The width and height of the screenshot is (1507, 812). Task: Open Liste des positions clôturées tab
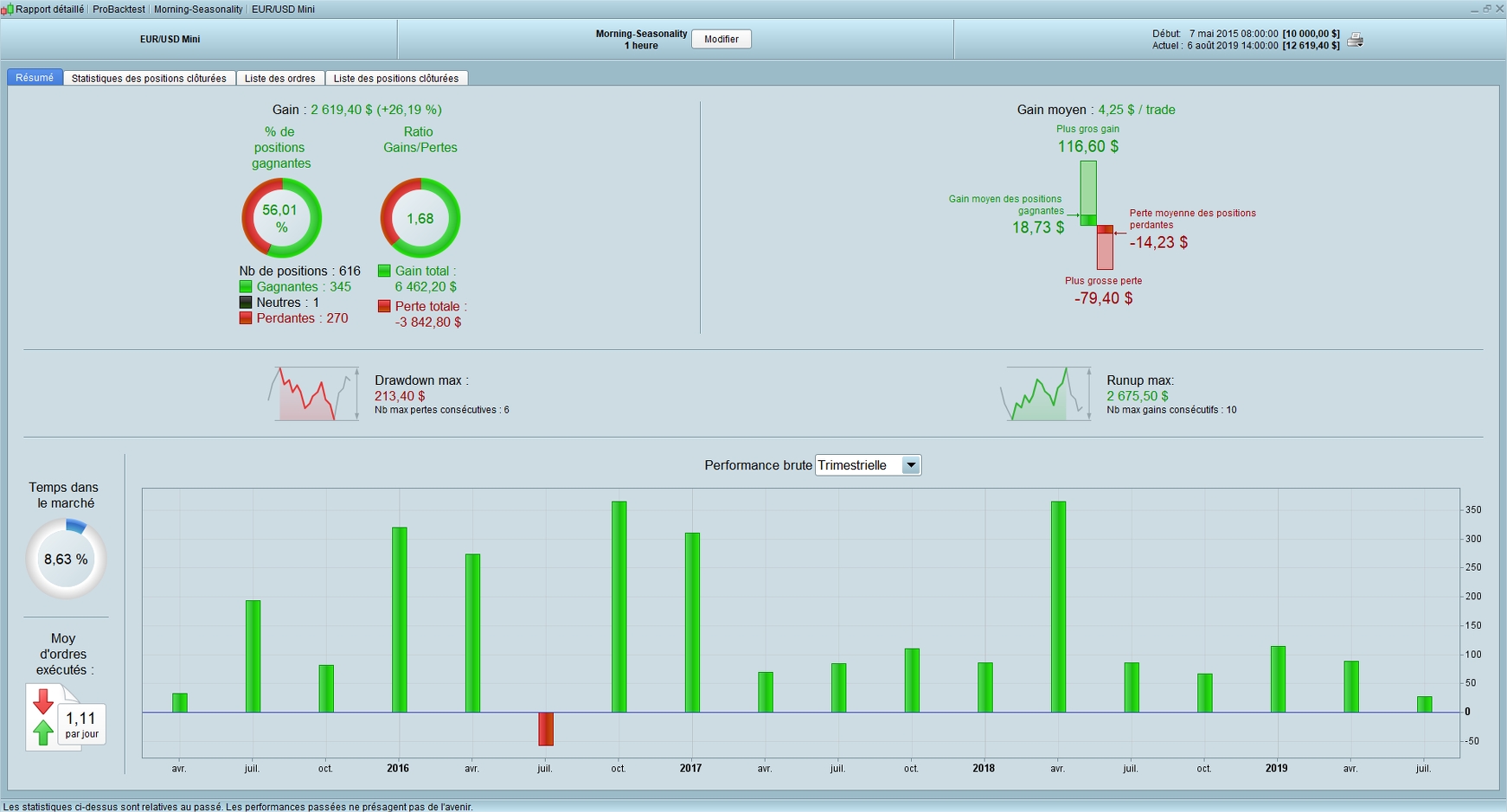396,78
